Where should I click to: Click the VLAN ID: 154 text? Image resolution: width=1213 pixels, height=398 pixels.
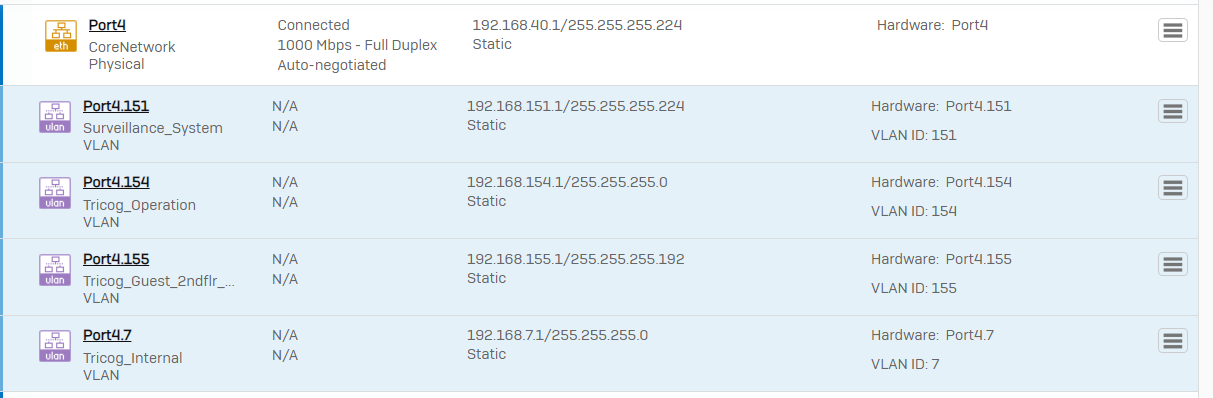click(x=914, y=211)
